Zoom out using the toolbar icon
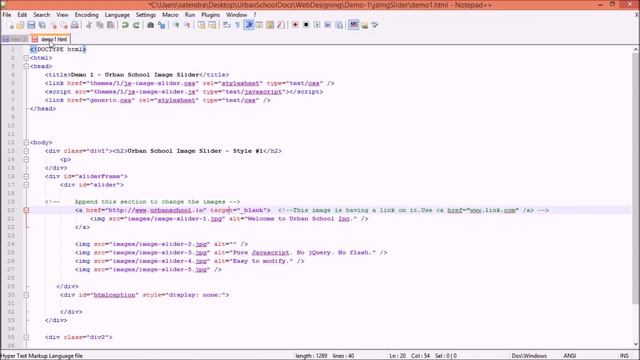The height and width of the screenshot is (360, 640). click(x=187, y=25)
